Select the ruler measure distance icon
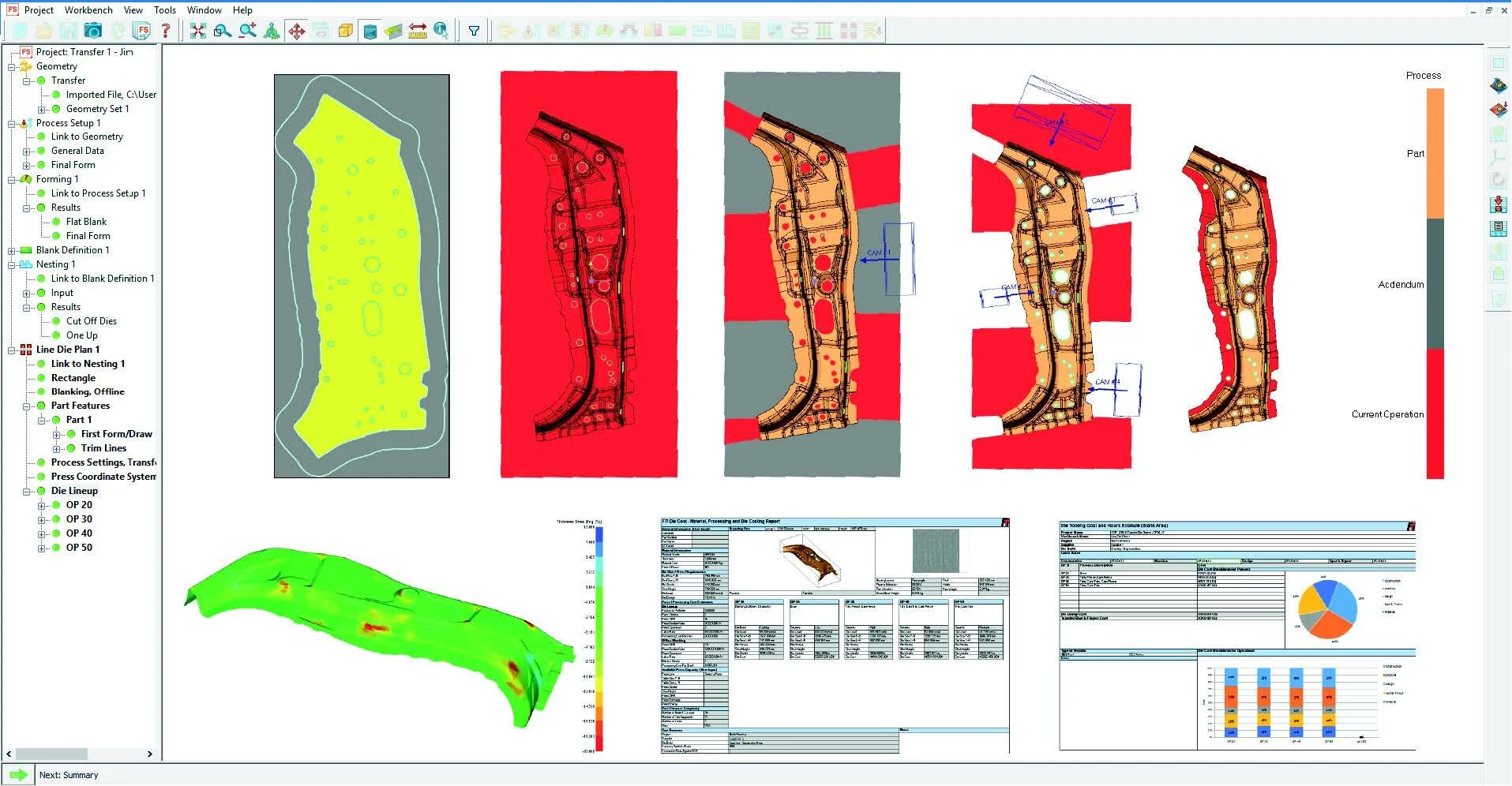Viewport: 1512px width, 786px height. pos(418,31)
